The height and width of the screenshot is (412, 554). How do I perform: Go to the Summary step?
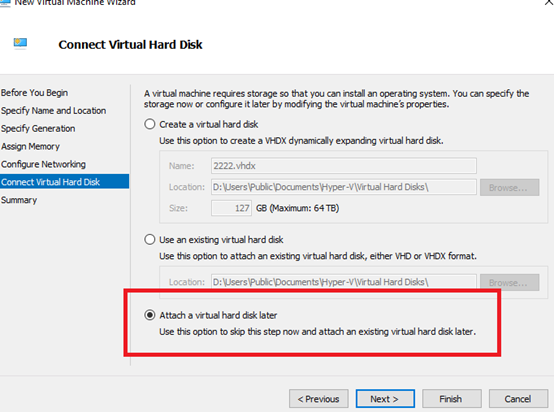[19, 200]
